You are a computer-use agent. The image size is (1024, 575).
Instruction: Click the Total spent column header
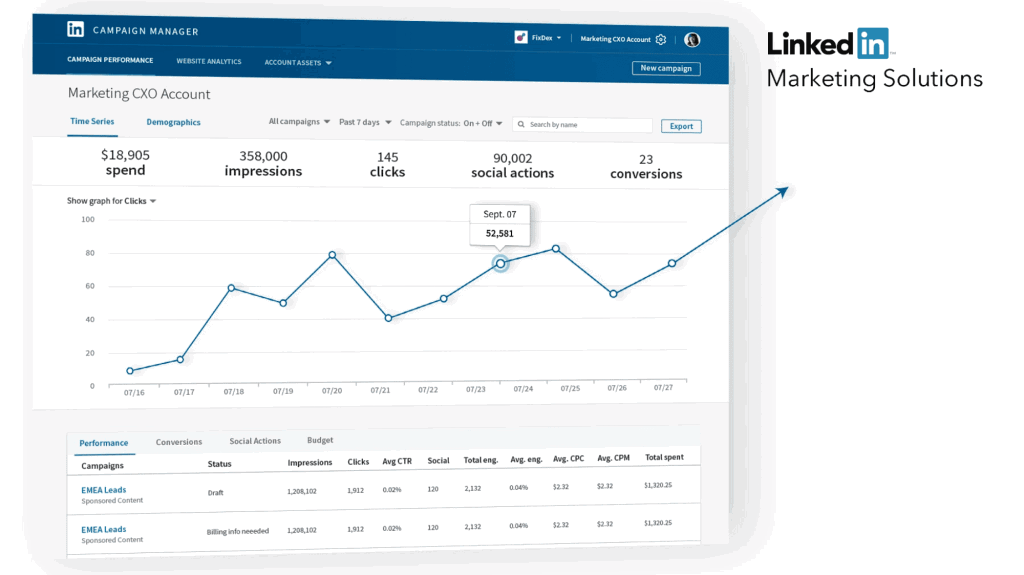click(x=664, y=457)
